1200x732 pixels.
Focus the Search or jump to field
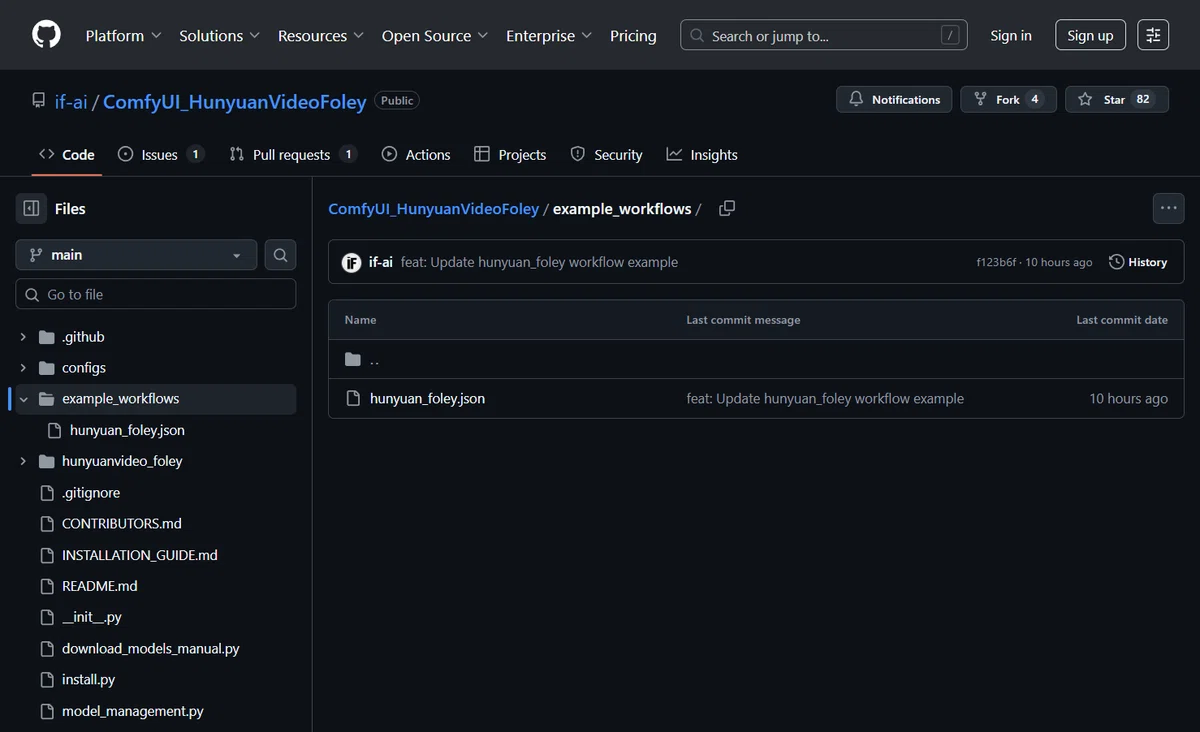(x=824, y=35)
